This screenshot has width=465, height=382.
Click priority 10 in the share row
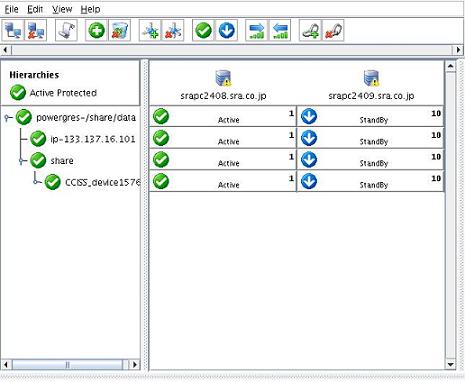(436, 157)
